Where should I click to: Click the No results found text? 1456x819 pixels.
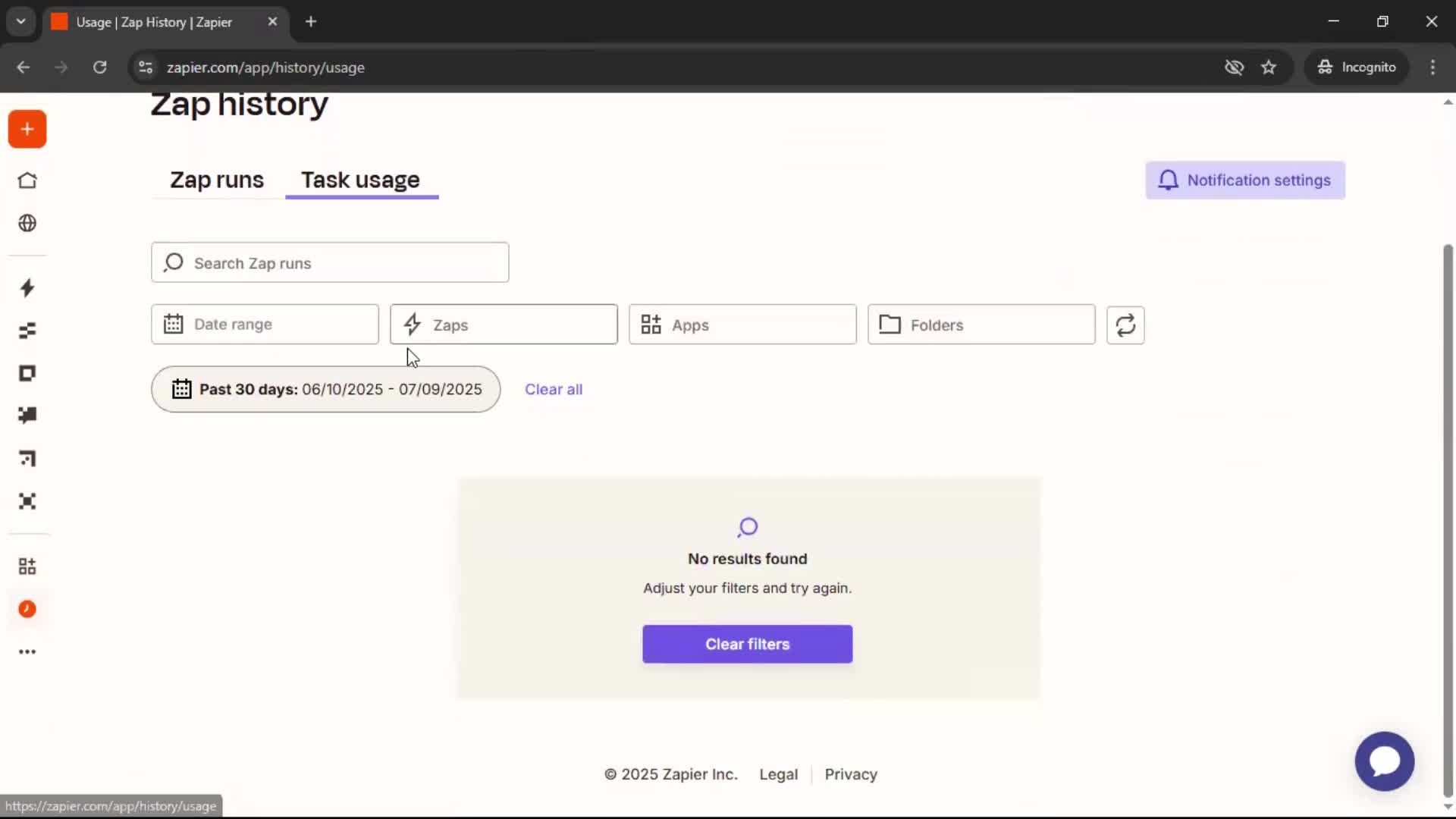coord(747,559)
